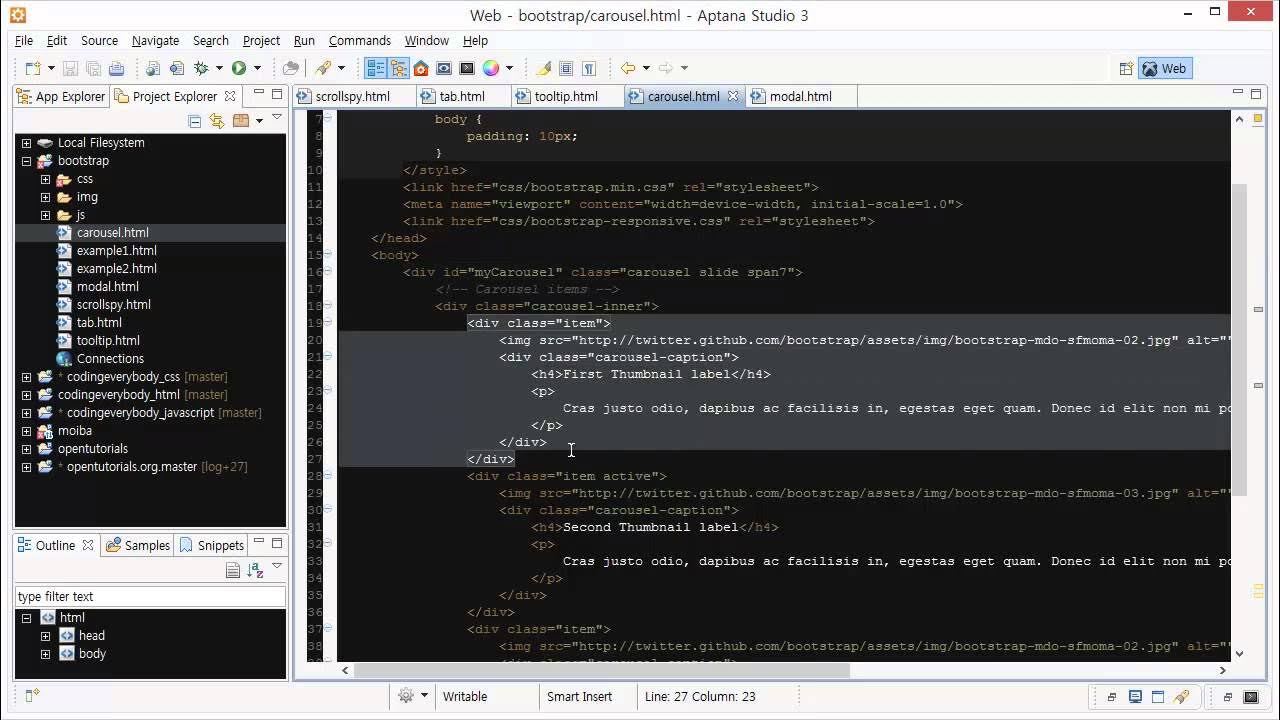Toggle block selection mode icon

pos(566,68)
